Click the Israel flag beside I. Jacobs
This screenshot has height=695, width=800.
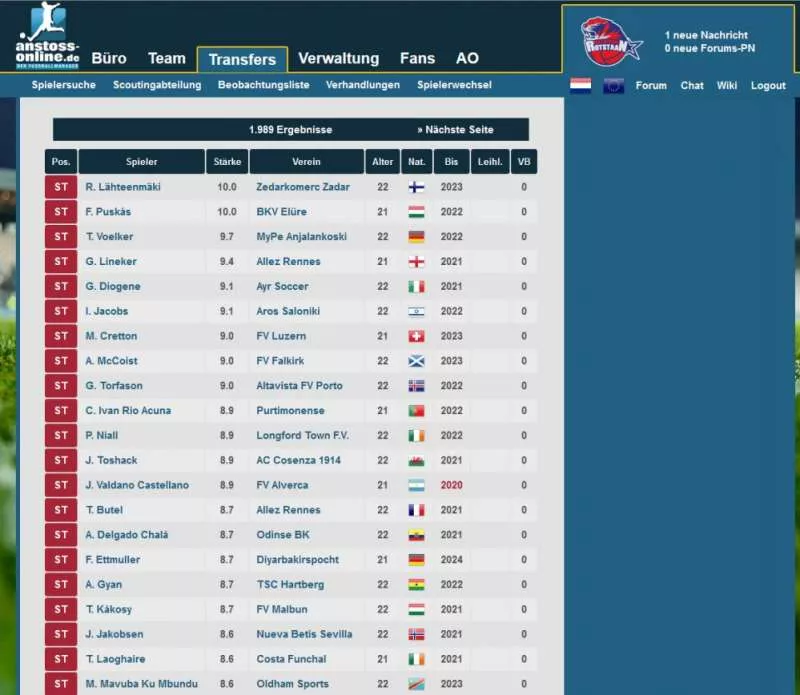419,311
